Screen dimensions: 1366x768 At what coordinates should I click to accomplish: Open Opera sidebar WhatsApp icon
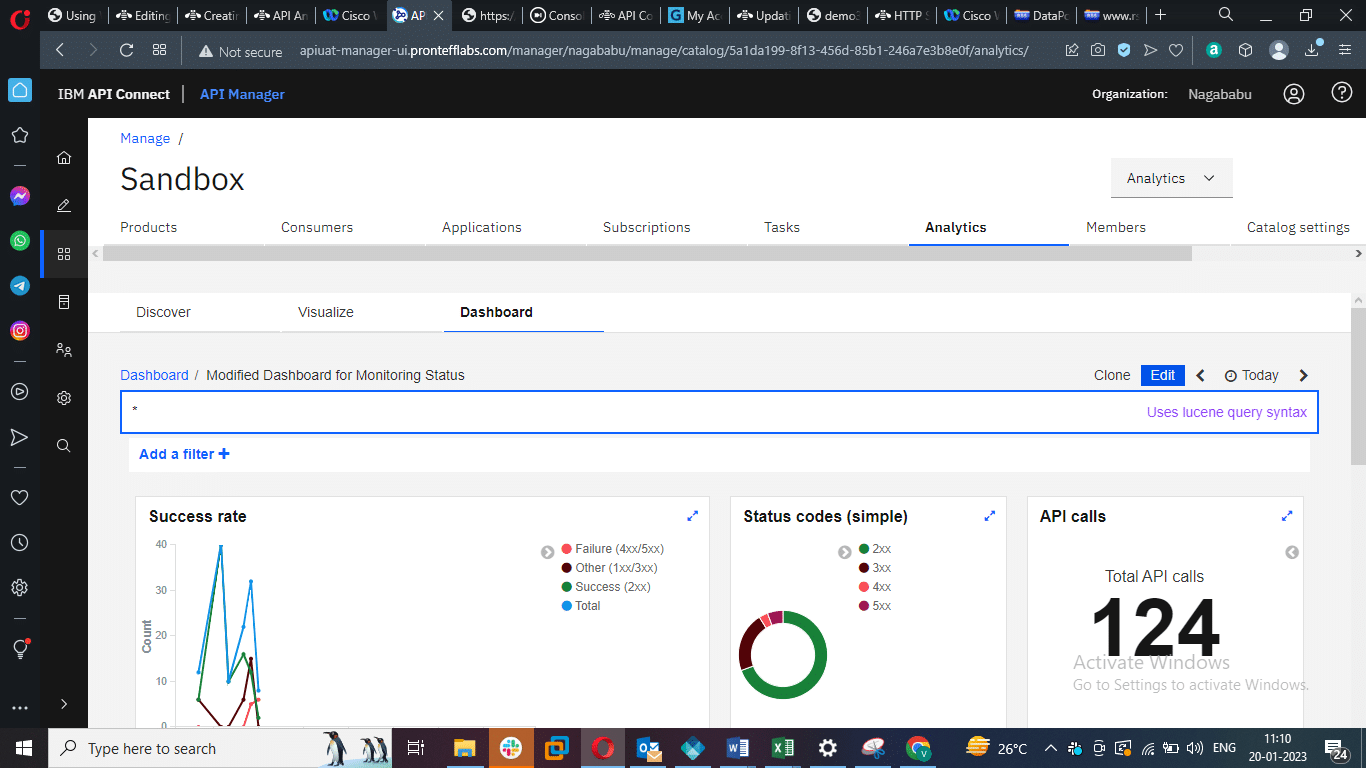20,241
